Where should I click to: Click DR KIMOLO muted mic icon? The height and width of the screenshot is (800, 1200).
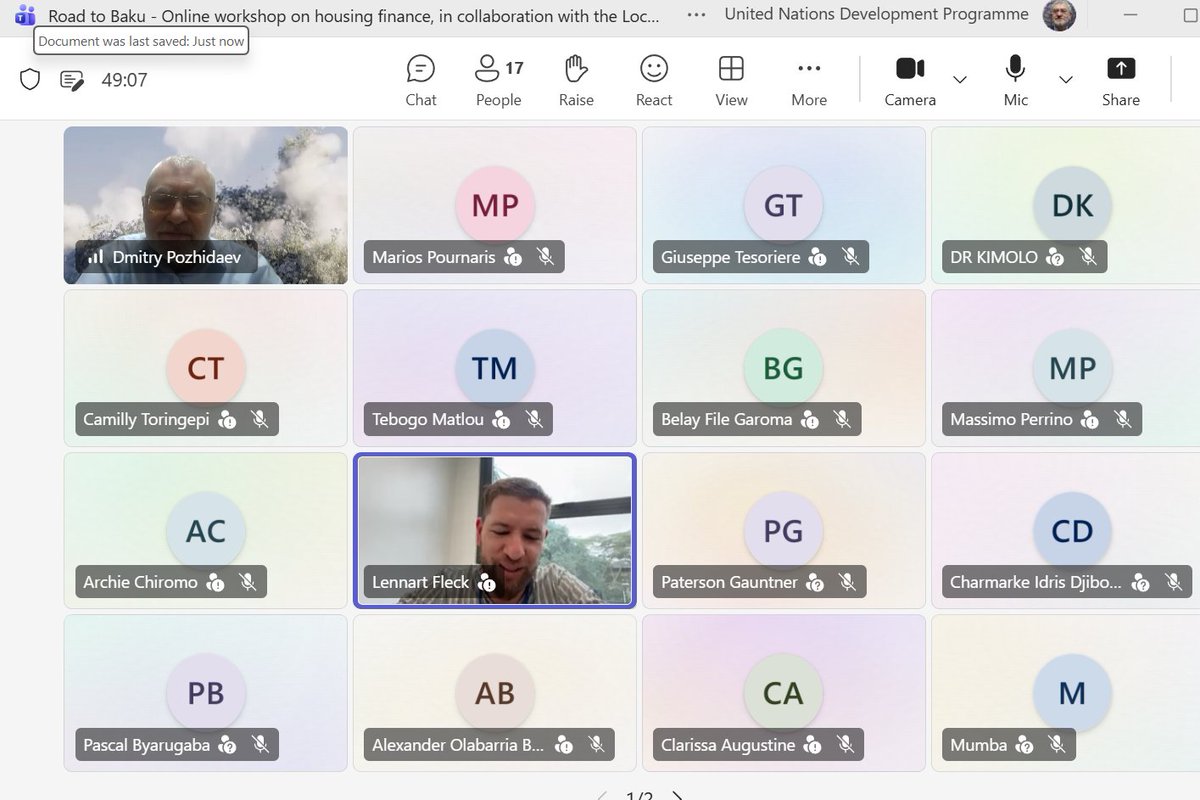[x=1088, y=257]
